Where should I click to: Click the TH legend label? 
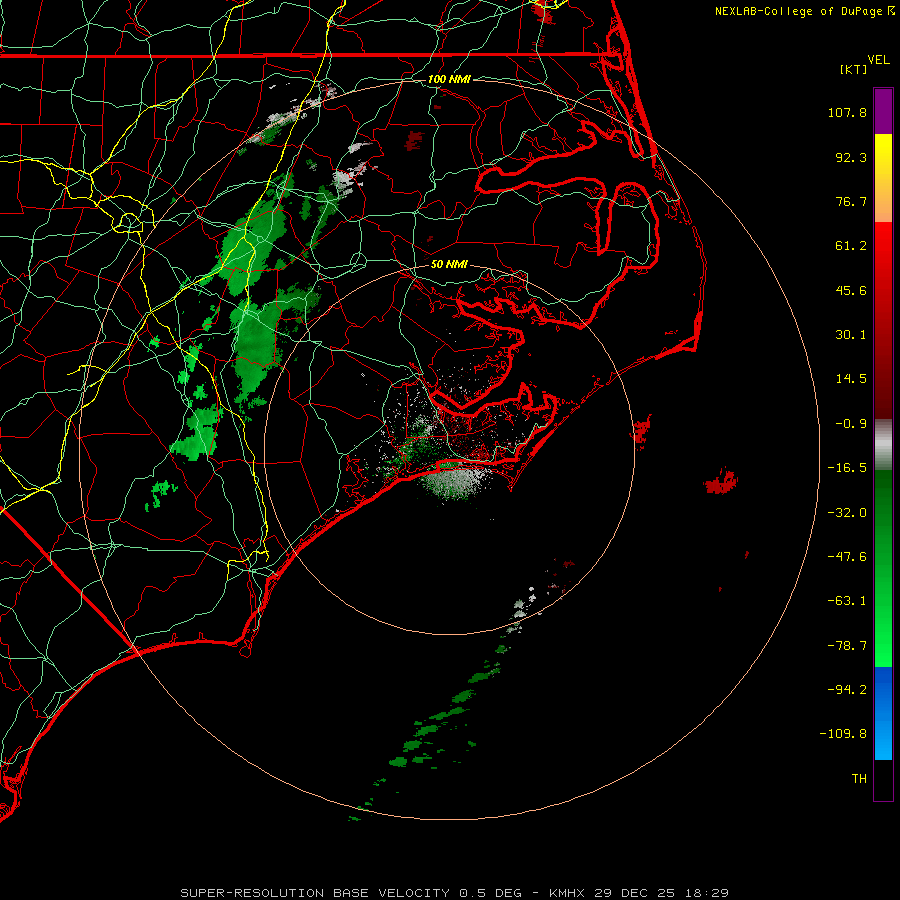(x=859, y=779)
